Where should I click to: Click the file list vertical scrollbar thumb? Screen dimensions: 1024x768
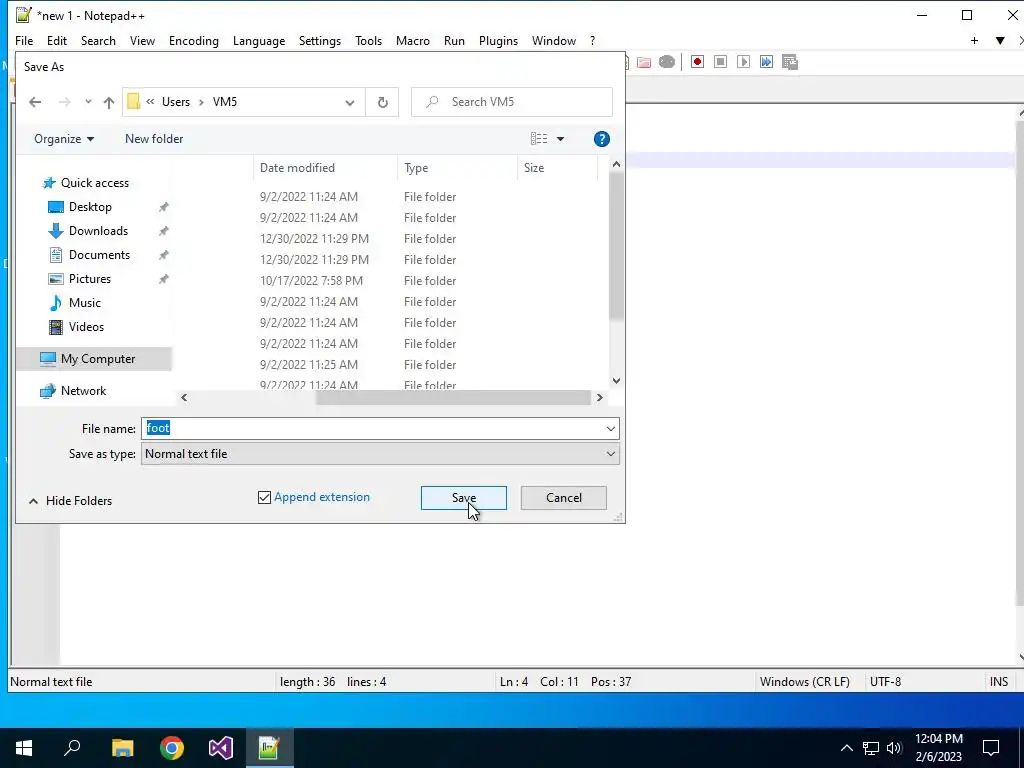tap(616, 247)
